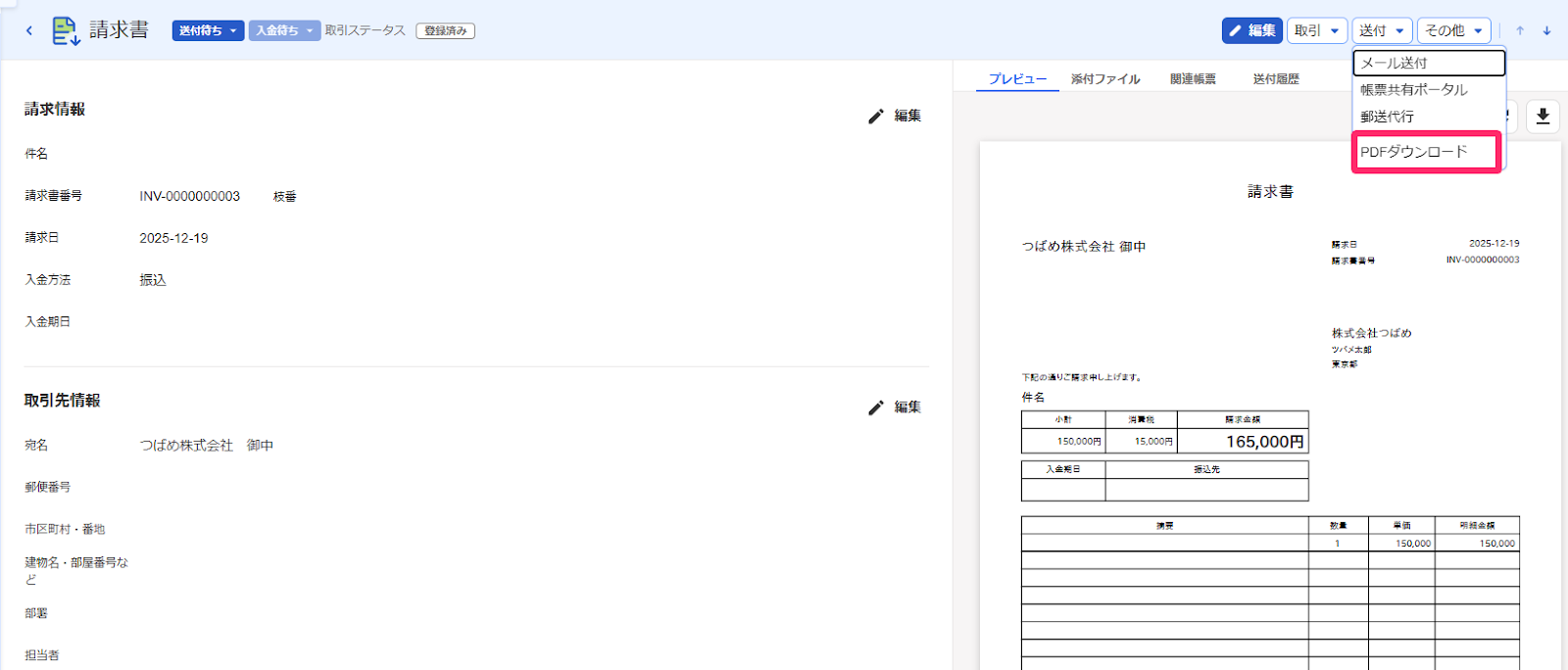Open the 送付履歴 tab

click(1276, 78)
